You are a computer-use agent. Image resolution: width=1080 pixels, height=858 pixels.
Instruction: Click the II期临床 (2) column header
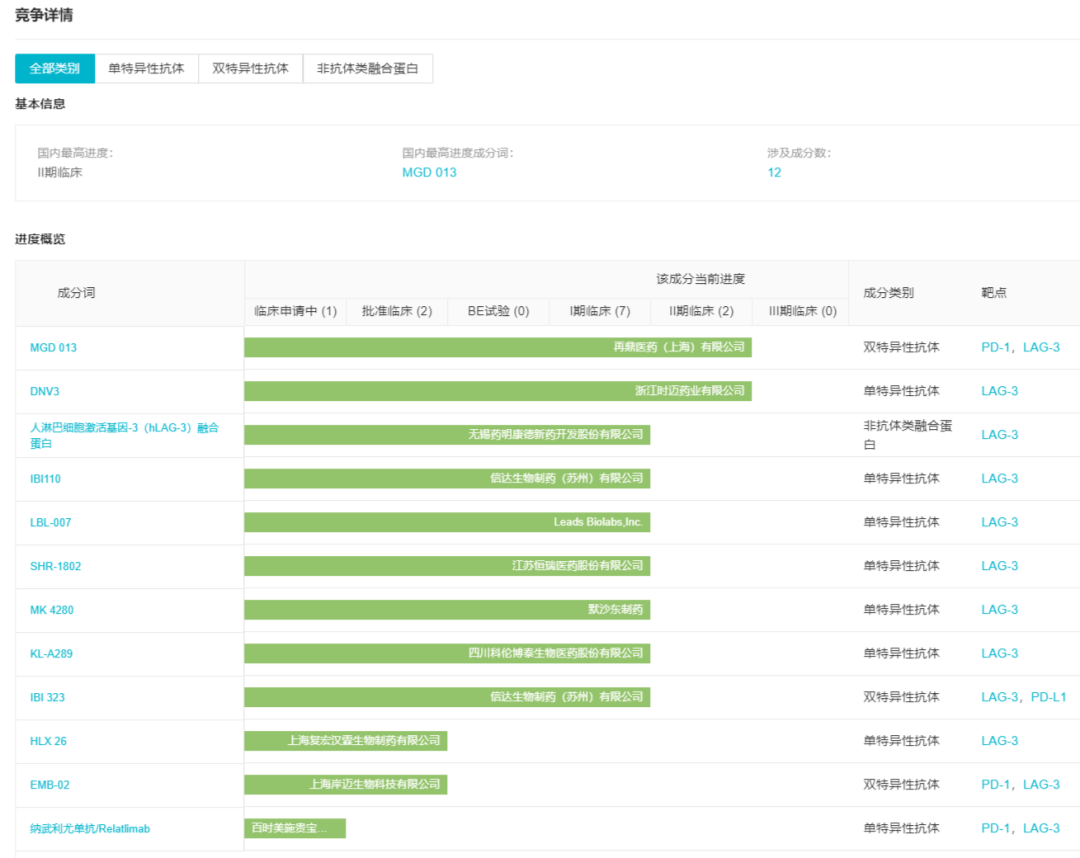pos(701,311)
